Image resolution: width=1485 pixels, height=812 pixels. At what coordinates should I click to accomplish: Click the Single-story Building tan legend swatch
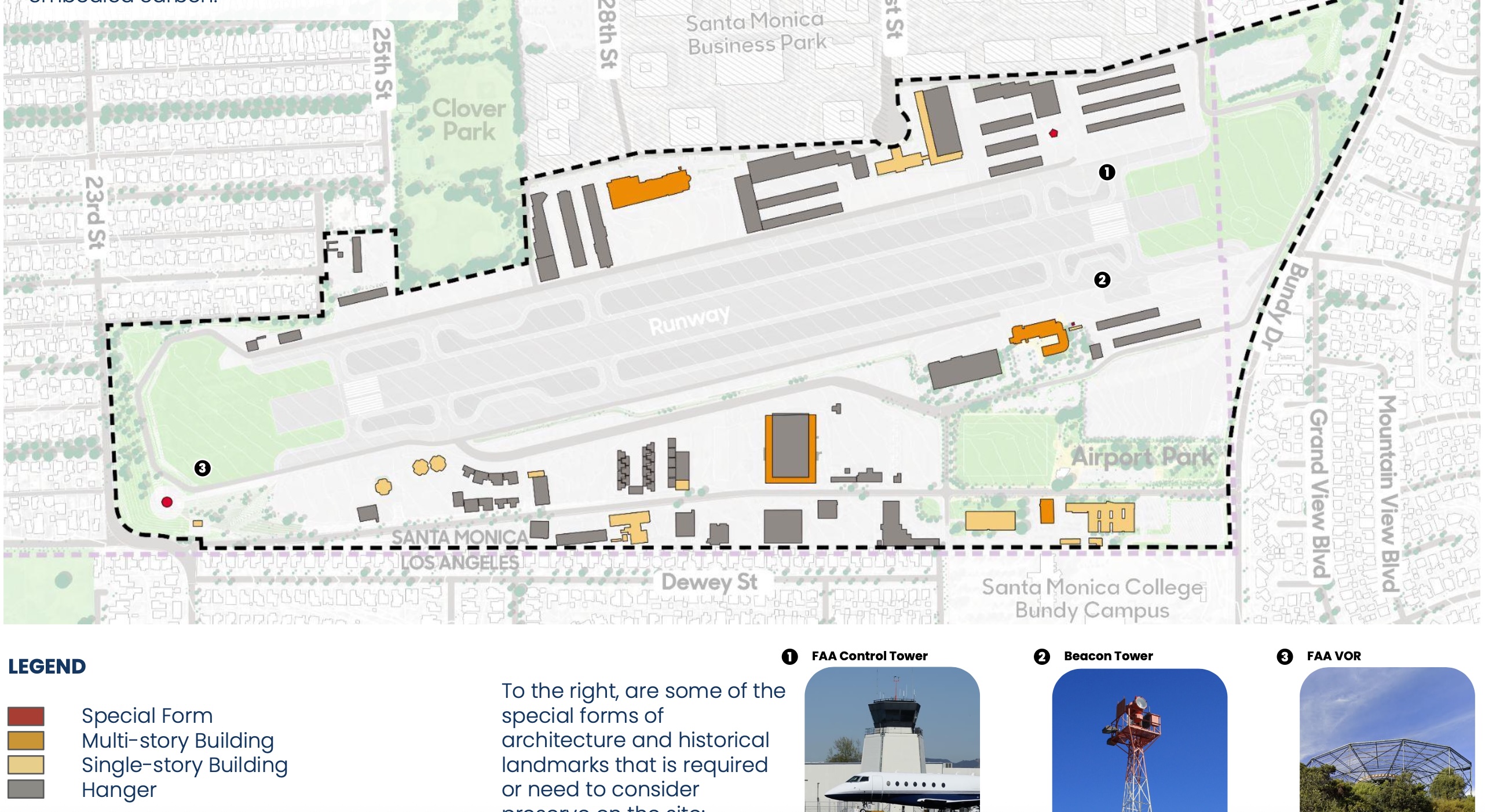(x=26, y=765)
